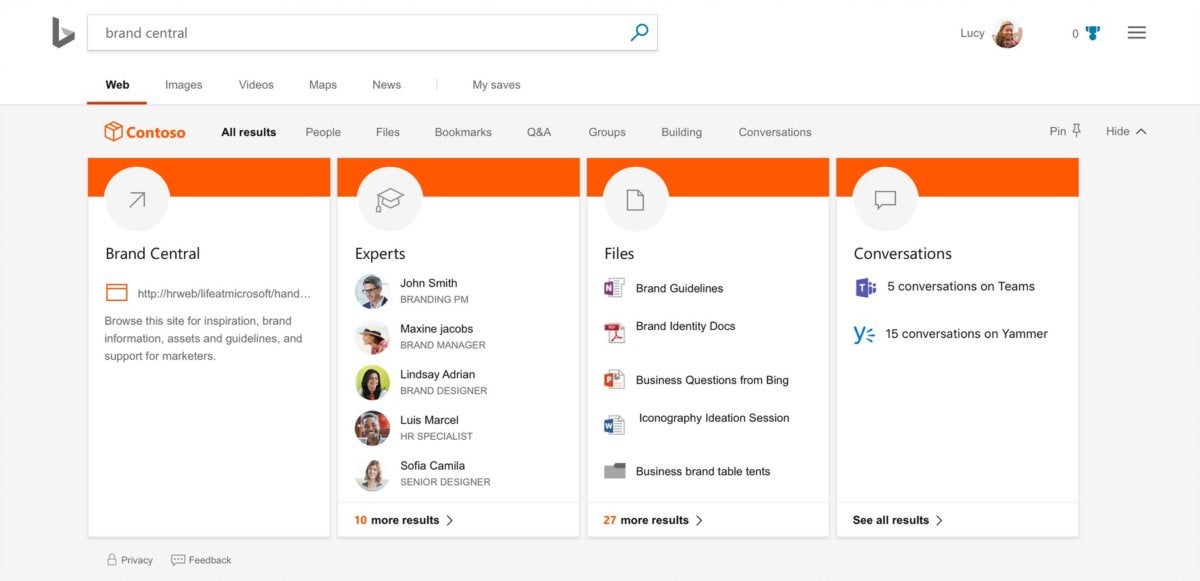The width and height of the screenshot is (1200, 581).
Task: Open the hamburger menu
Action: [x=1136, y=33]
